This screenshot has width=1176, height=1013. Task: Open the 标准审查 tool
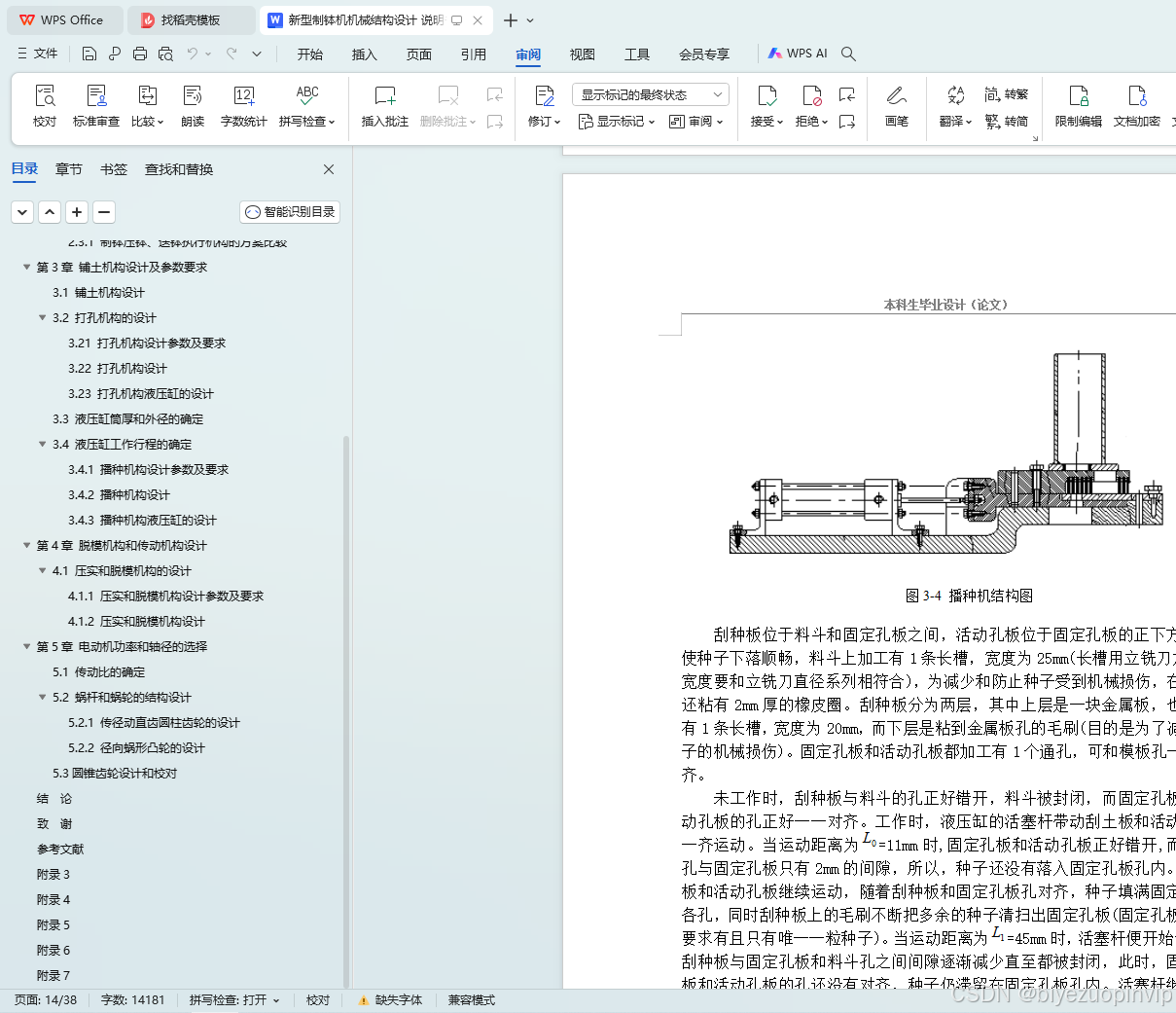point(96,106)
